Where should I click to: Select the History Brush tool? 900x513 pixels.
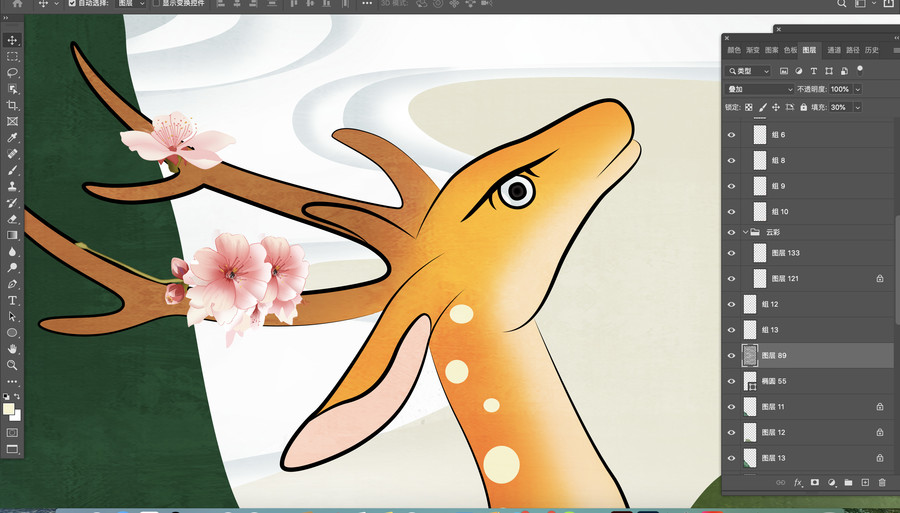click(x=12, y=203)
